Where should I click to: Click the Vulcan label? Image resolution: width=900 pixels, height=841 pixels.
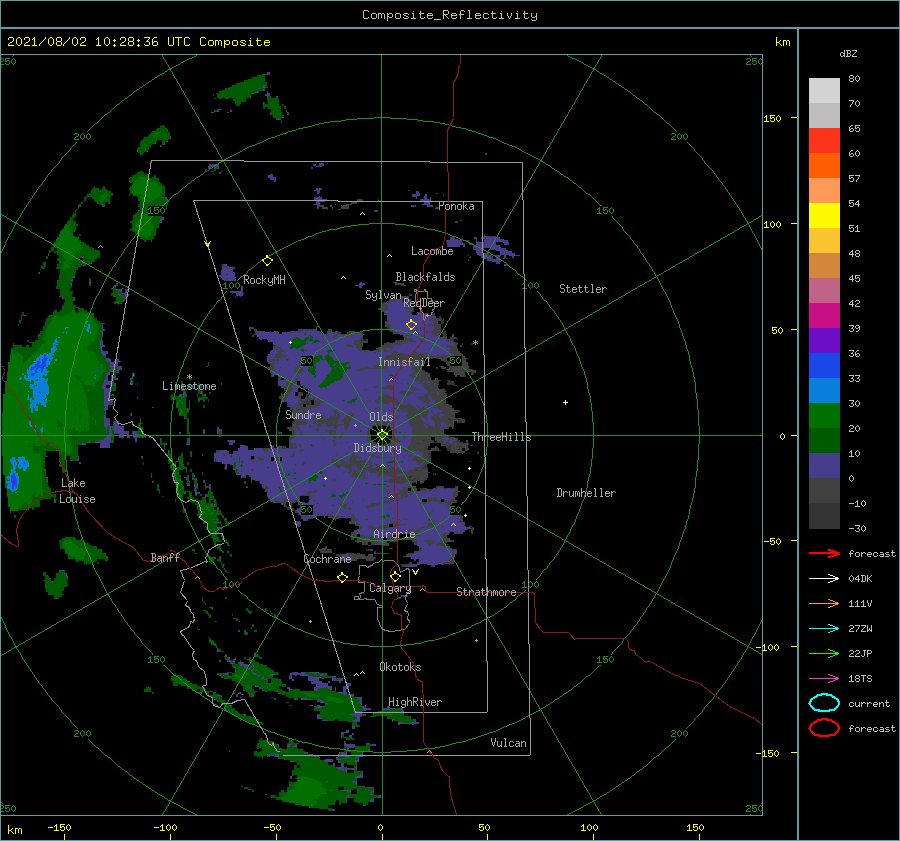[x=508, y=743]
